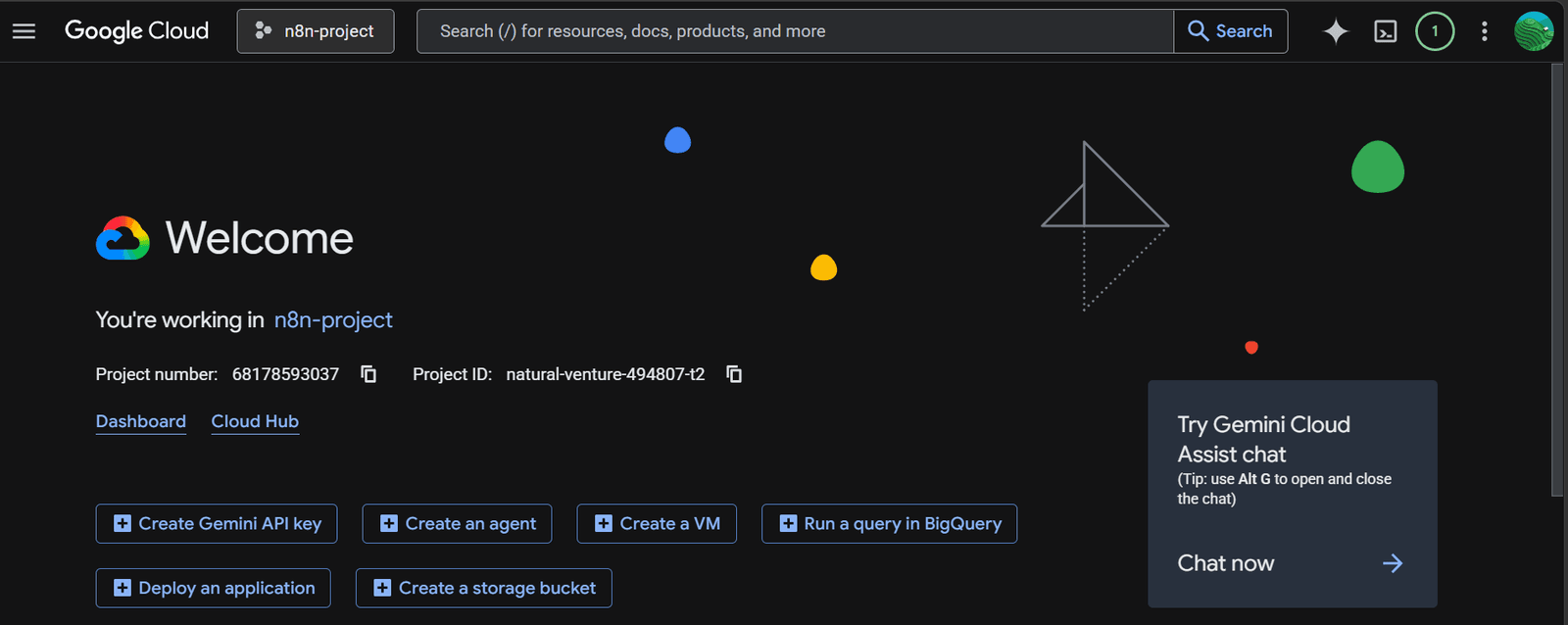This screenshot has width=1568, height=625.
Task: Open the Cloud Hub link
Action: coord(255,421)
